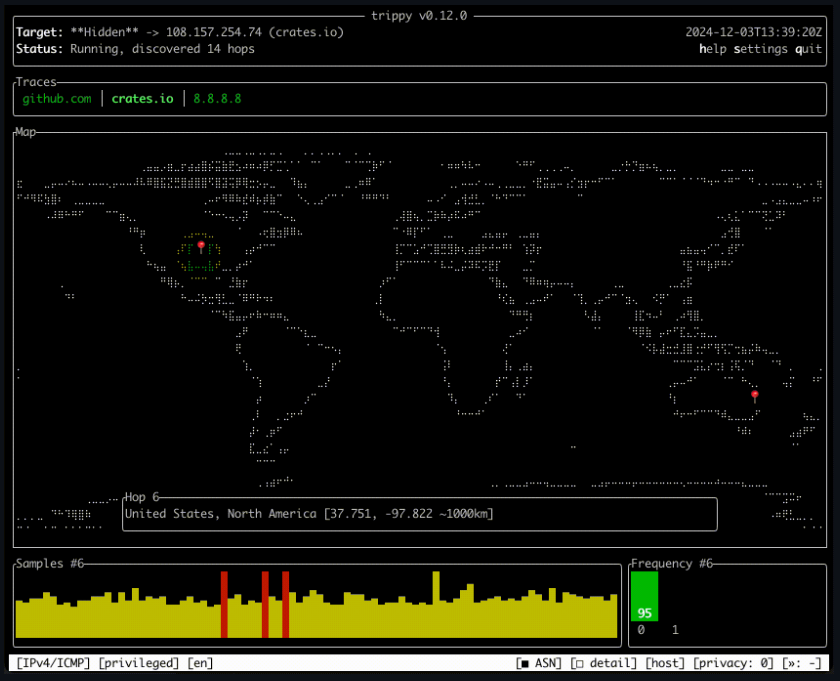The image size is (840, 681).
Task: Click the green 95 frequency bar
Action: 645,597
